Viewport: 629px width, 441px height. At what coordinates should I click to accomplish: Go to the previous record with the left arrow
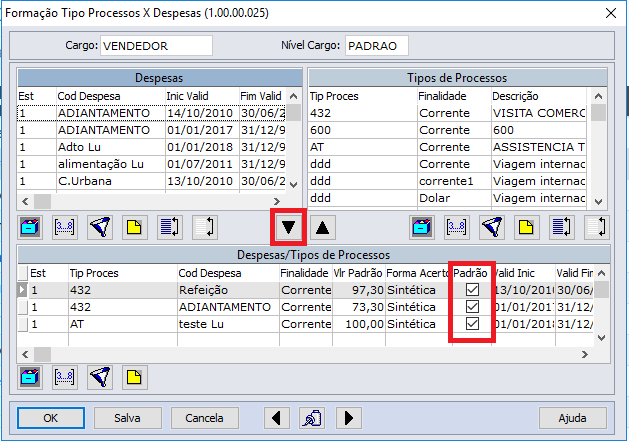(276, 418)
